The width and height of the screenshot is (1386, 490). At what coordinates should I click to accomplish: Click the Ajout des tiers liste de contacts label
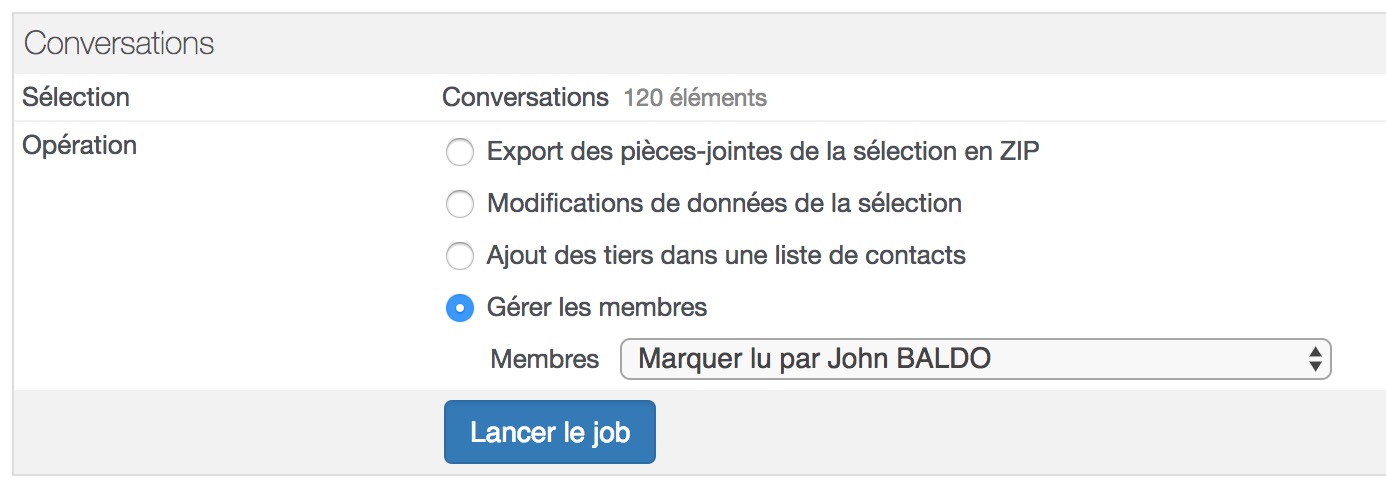(726, 255)
